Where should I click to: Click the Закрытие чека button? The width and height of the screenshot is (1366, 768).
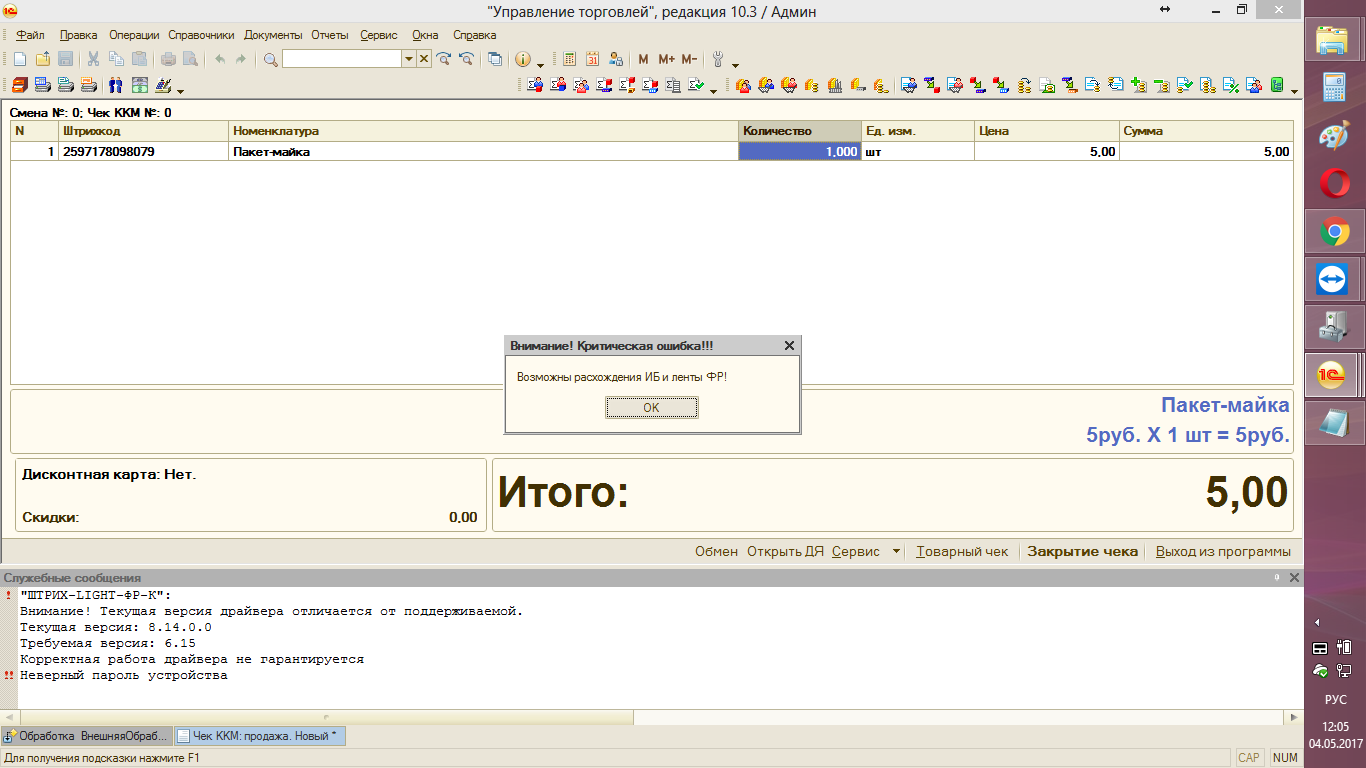coord(1082,551)
